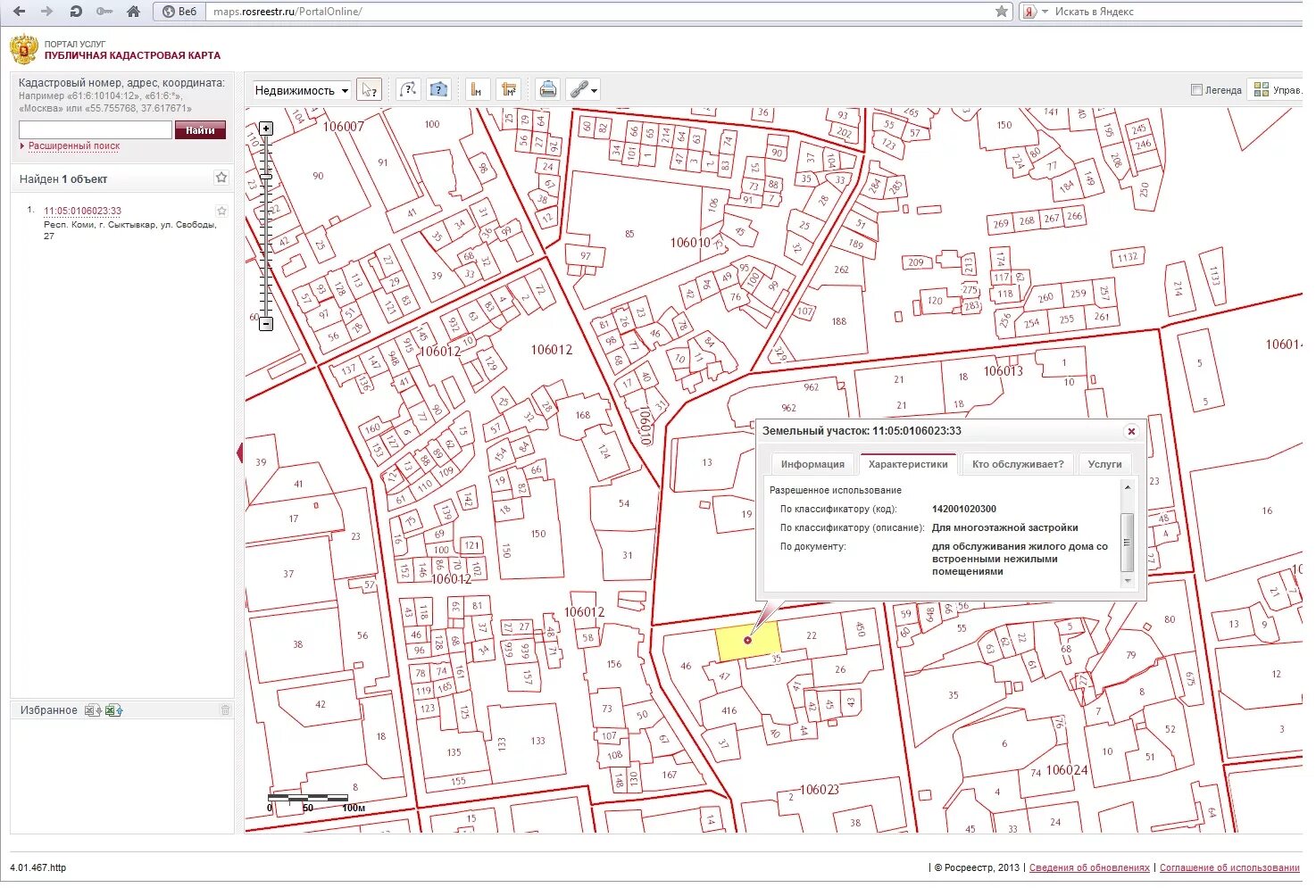Image resolution: width=1316 pixels, height=896 pixels.
Task: Click the favorites trash delete icon
Action: (x=225, y=711)
